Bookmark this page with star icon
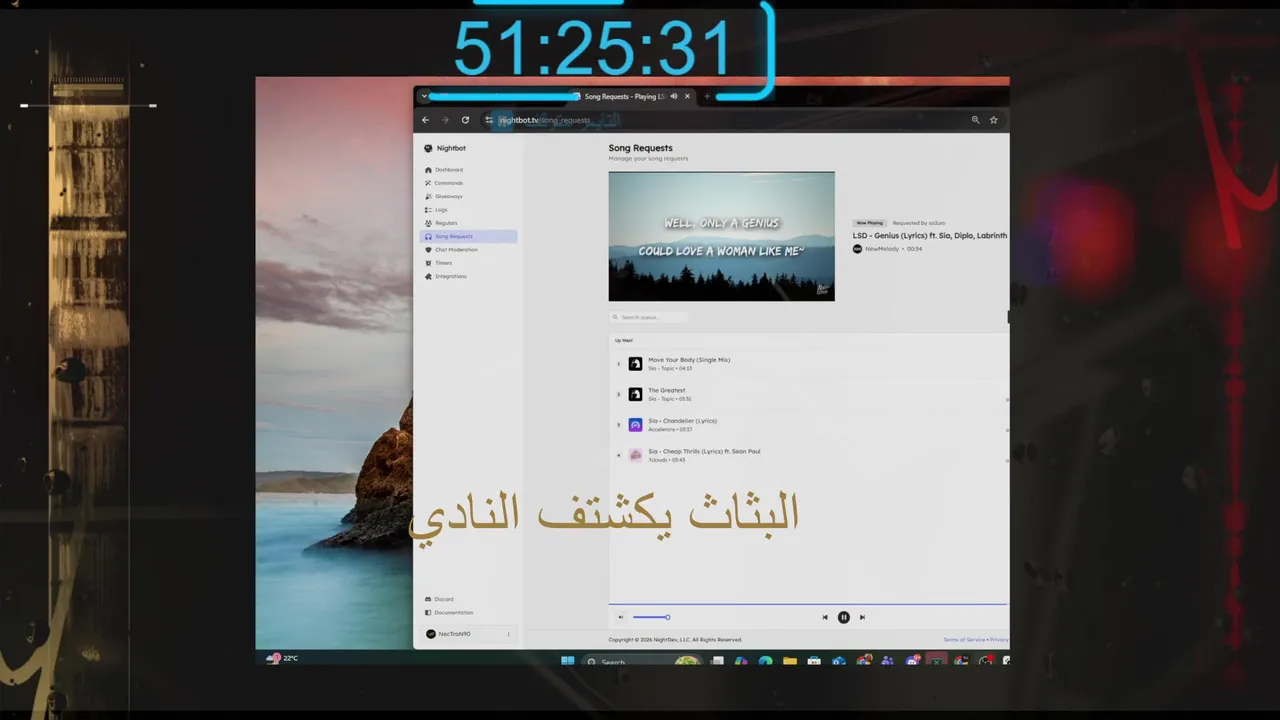1280x720 pixels. click(x=993, y=120)
